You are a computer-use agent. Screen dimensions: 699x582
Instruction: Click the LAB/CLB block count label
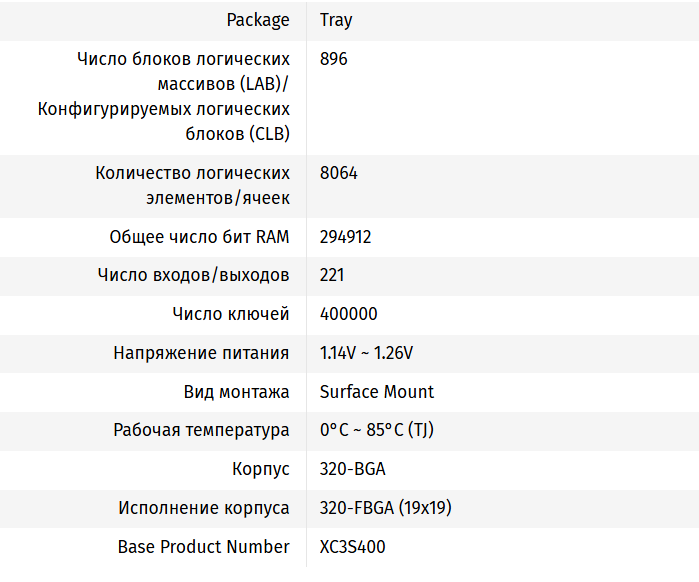tap(164, 96)
